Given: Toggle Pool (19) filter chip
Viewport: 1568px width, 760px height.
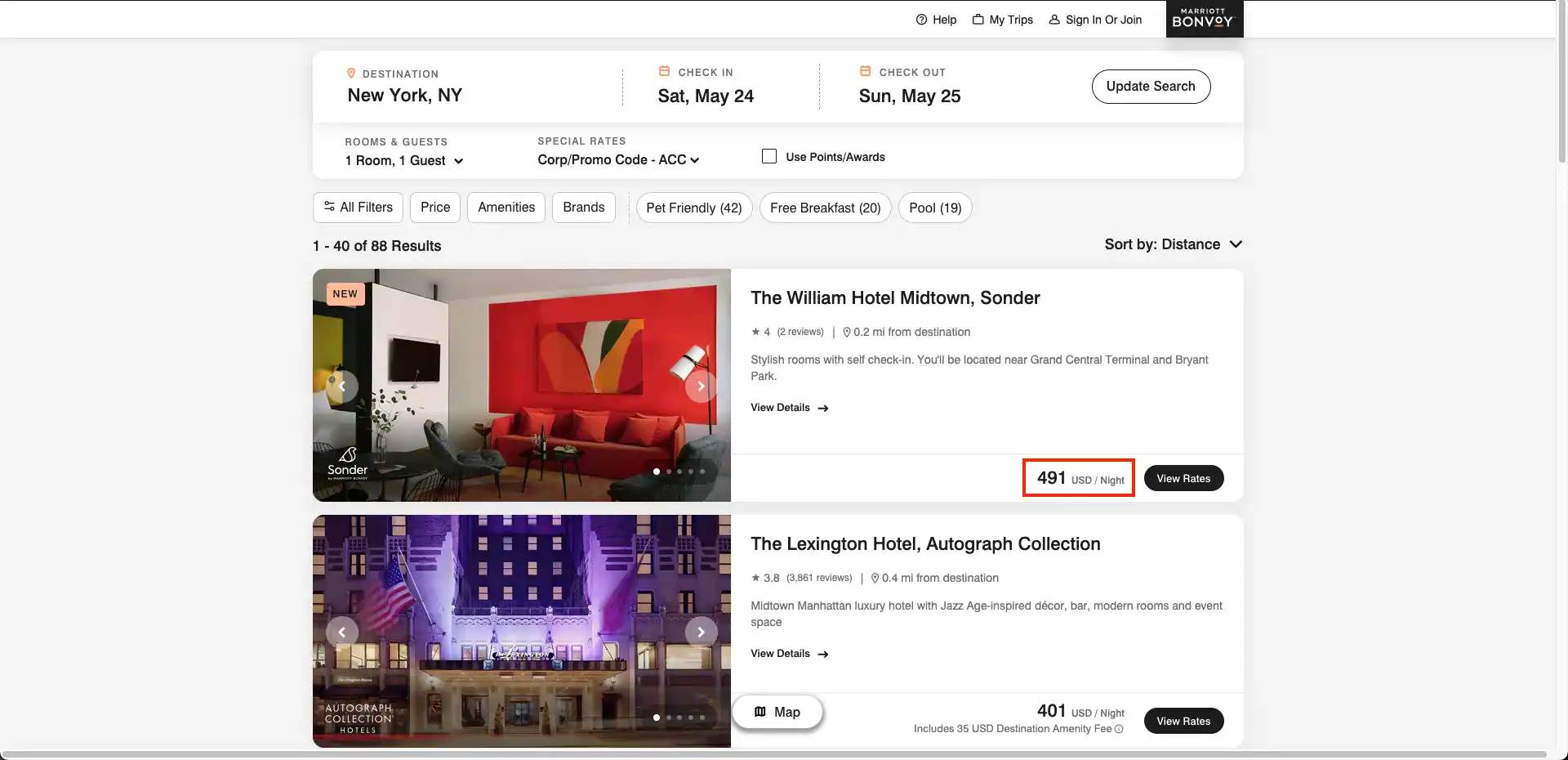Looking at the screenshot, I should pos(935,208).
